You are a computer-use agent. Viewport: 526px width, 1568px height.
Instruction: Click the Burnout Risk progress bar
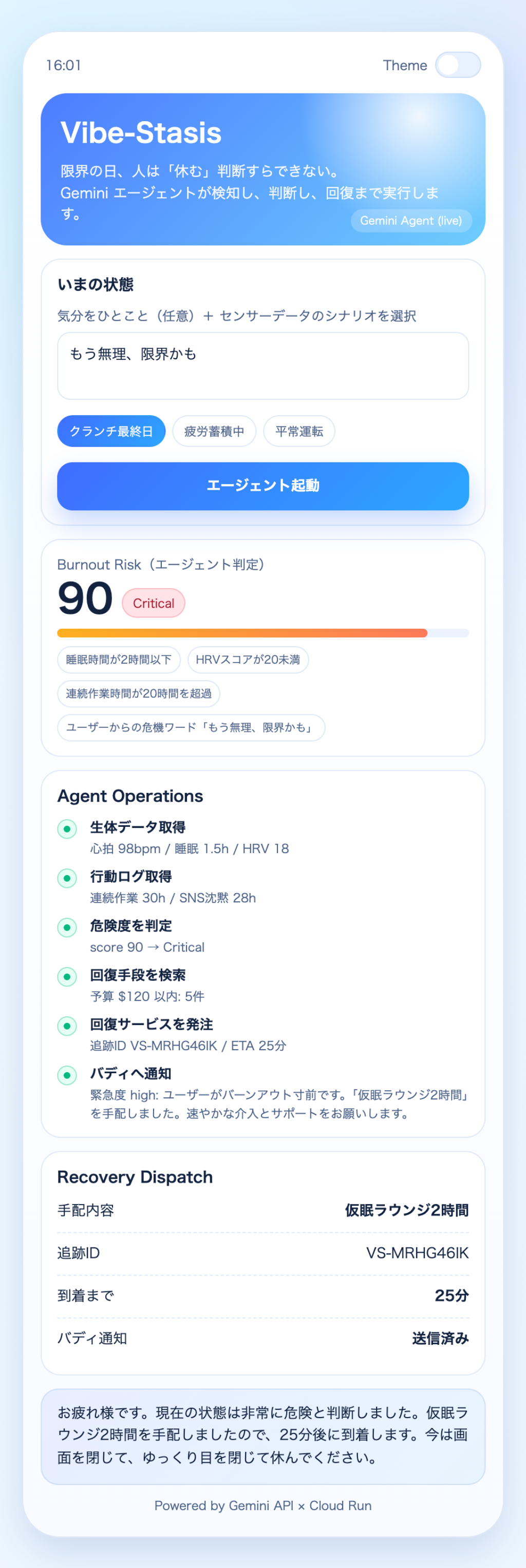pyautogui.click(x=264, y=633)
